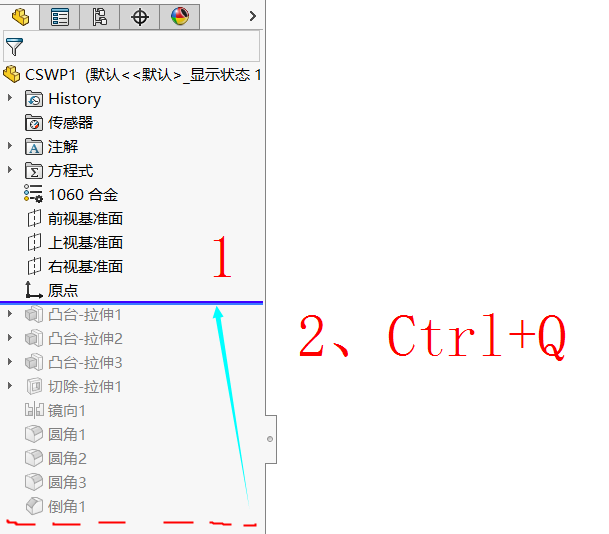
Task: Switch to the ConfigurationManager tab
Action: [99, 17]
